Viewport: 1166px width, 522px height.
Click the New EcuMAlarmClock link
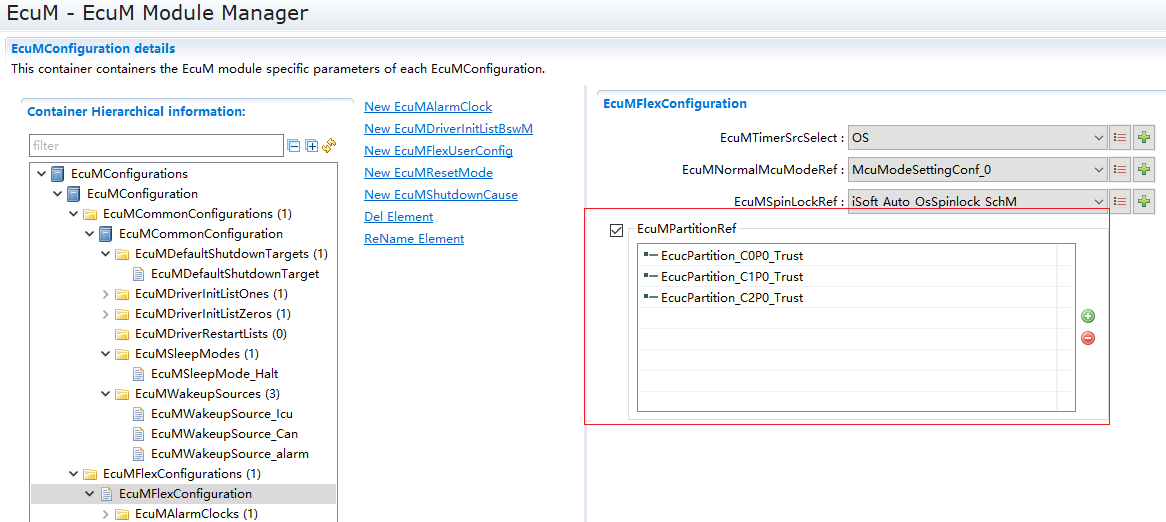coord(428,107)
